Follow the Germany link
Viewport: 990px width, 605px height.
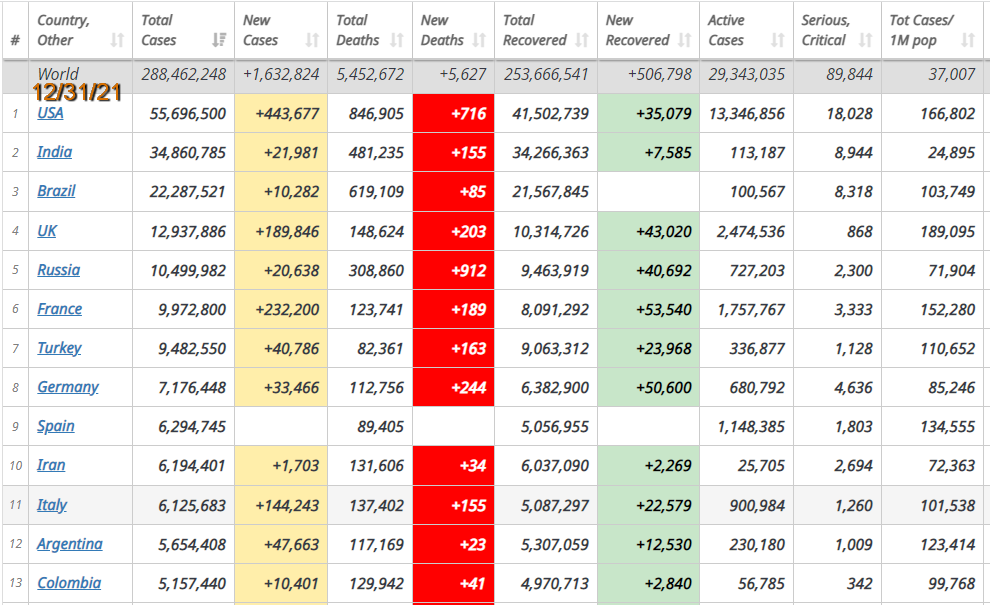click(68, 388)
